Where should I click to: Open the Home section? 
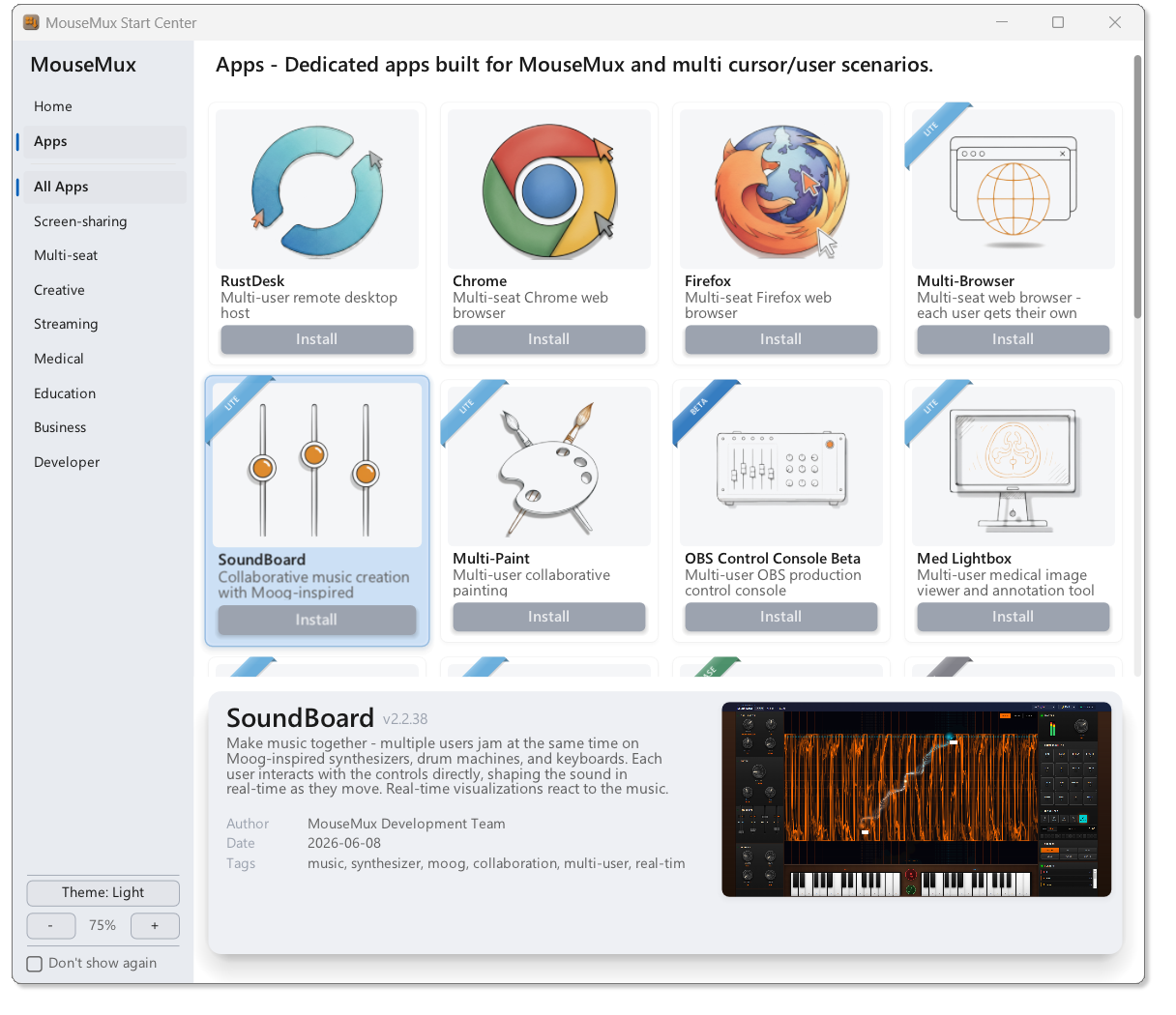(104, 106)
